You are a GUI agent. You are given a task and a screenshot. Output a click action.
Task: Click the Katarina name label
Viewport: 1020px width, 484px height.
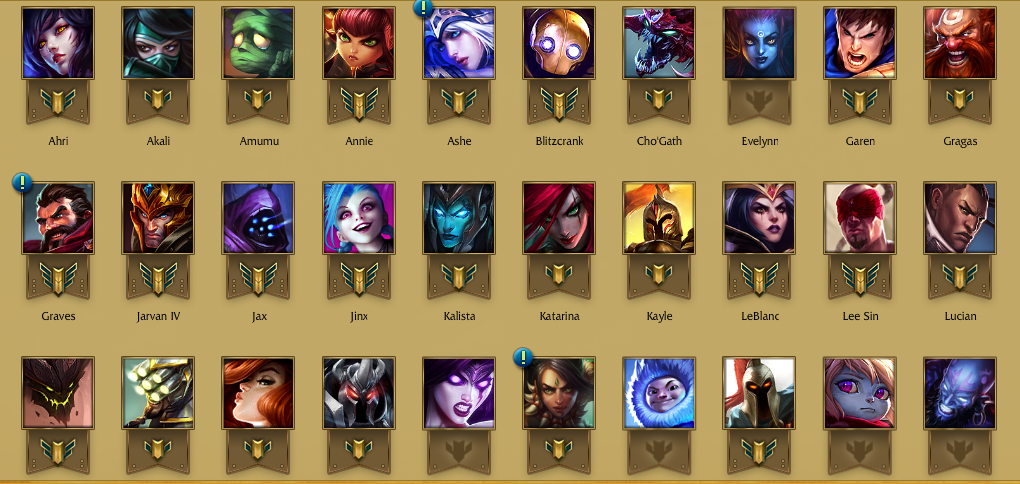[559, 316]
